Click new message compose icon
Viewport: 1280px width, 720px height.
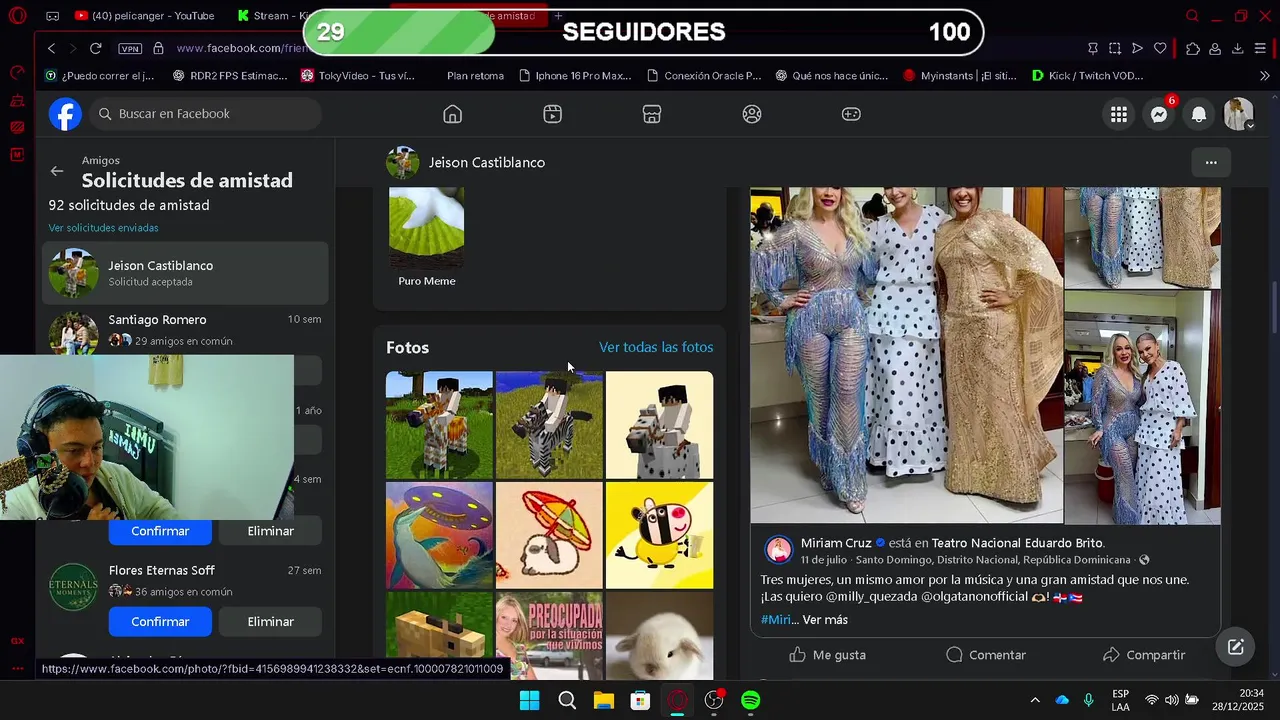click(1236, 647)
